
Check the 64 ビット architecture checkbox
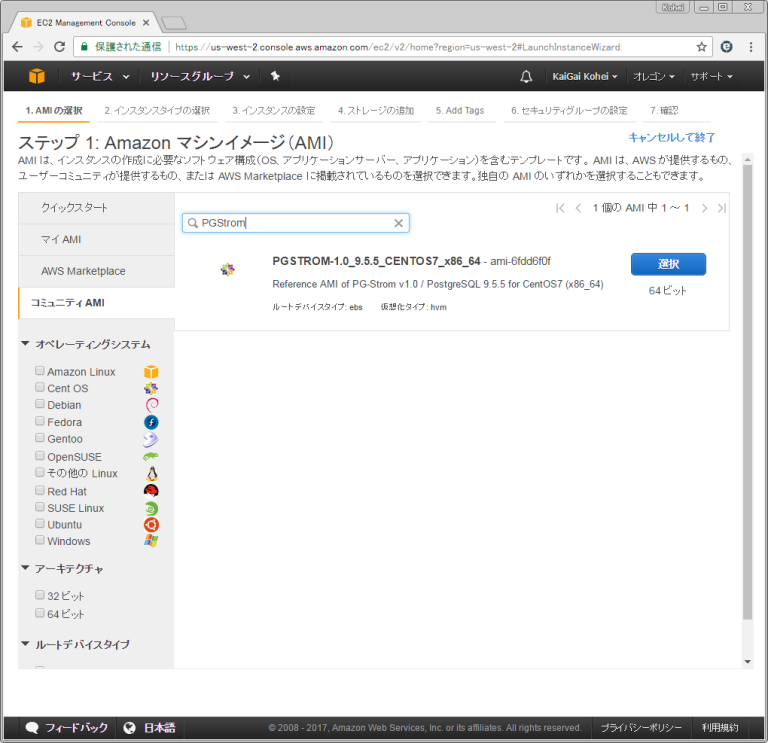click(40, 613)
